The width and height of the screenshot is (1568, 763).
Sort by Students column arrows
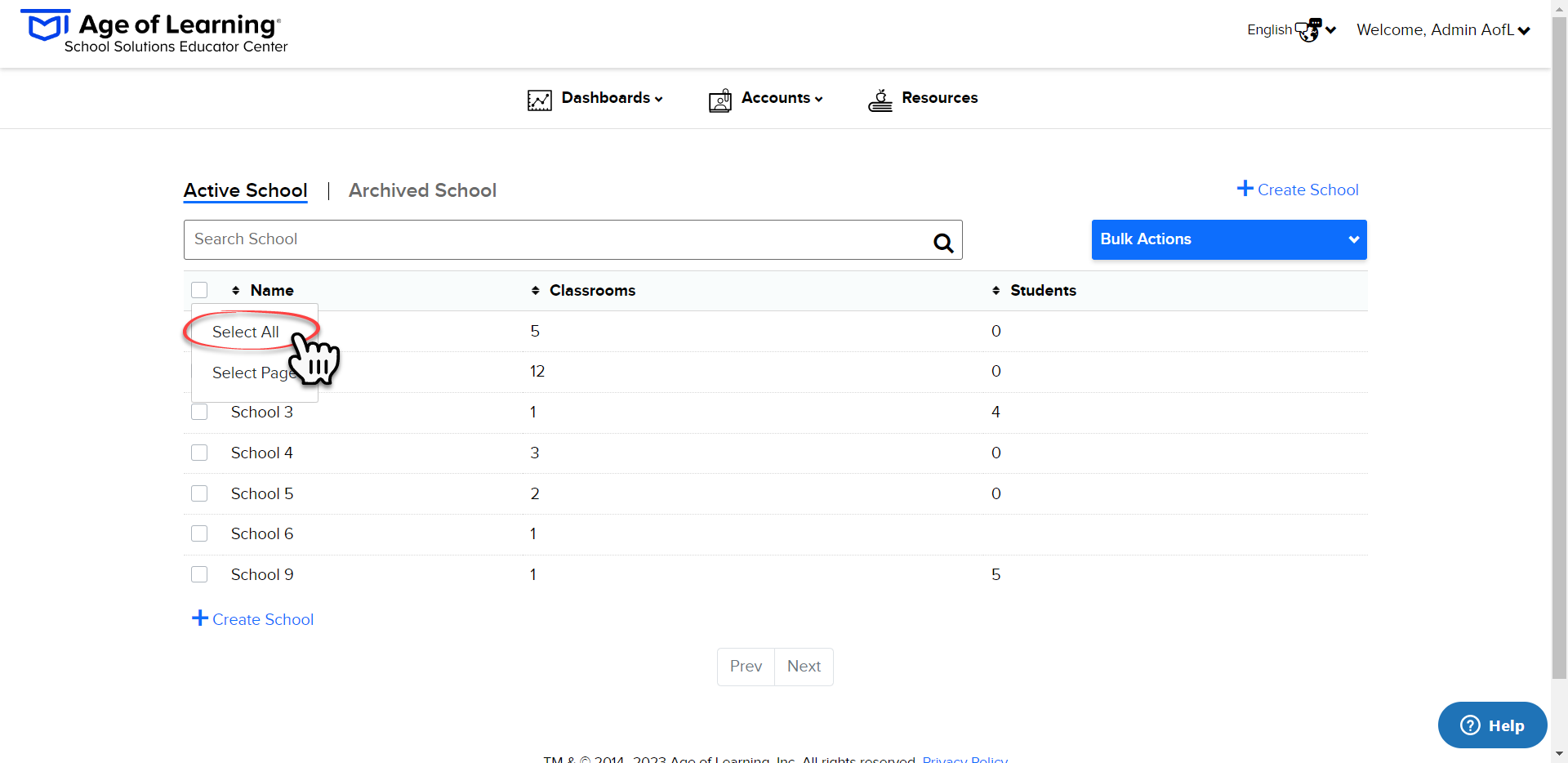(996, 291)
